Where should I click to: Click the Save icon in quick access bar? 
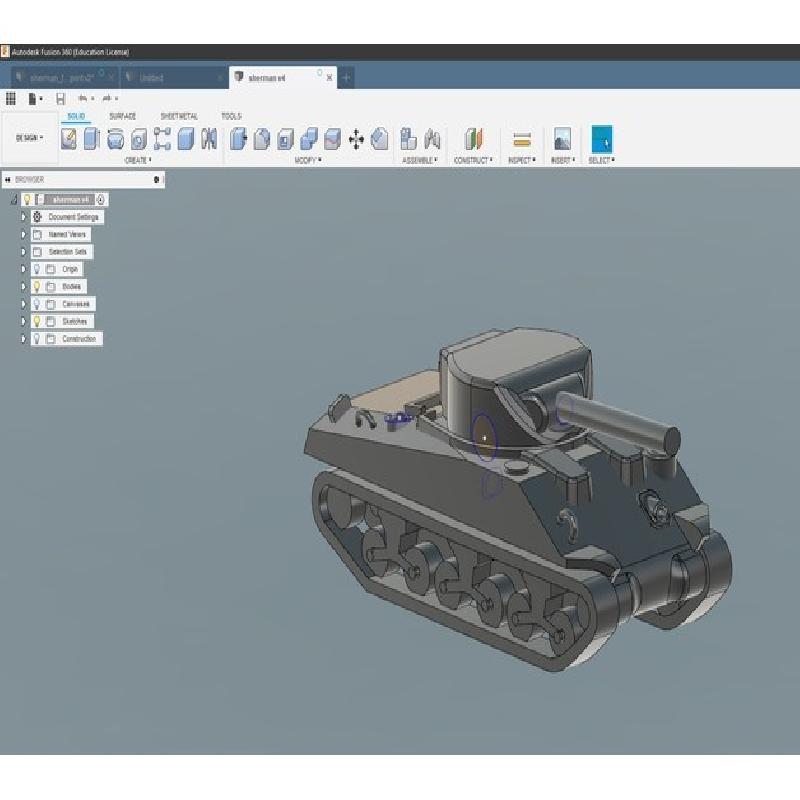60,98
